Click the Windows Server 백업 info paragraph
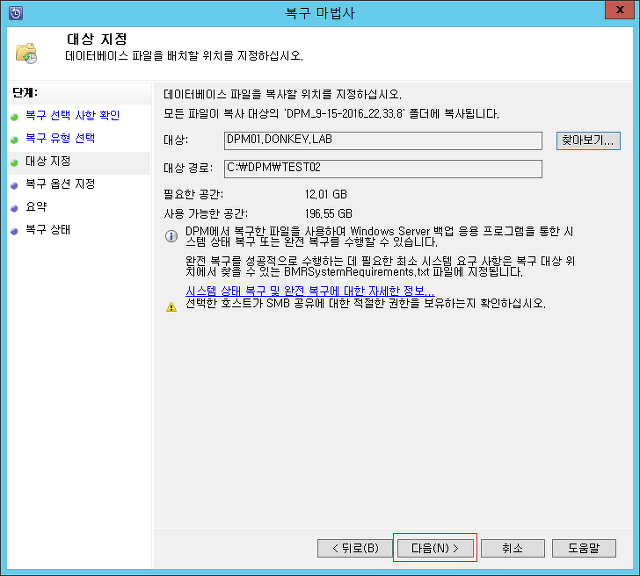Screen dimensions: 640x576 tap(379, 237)
